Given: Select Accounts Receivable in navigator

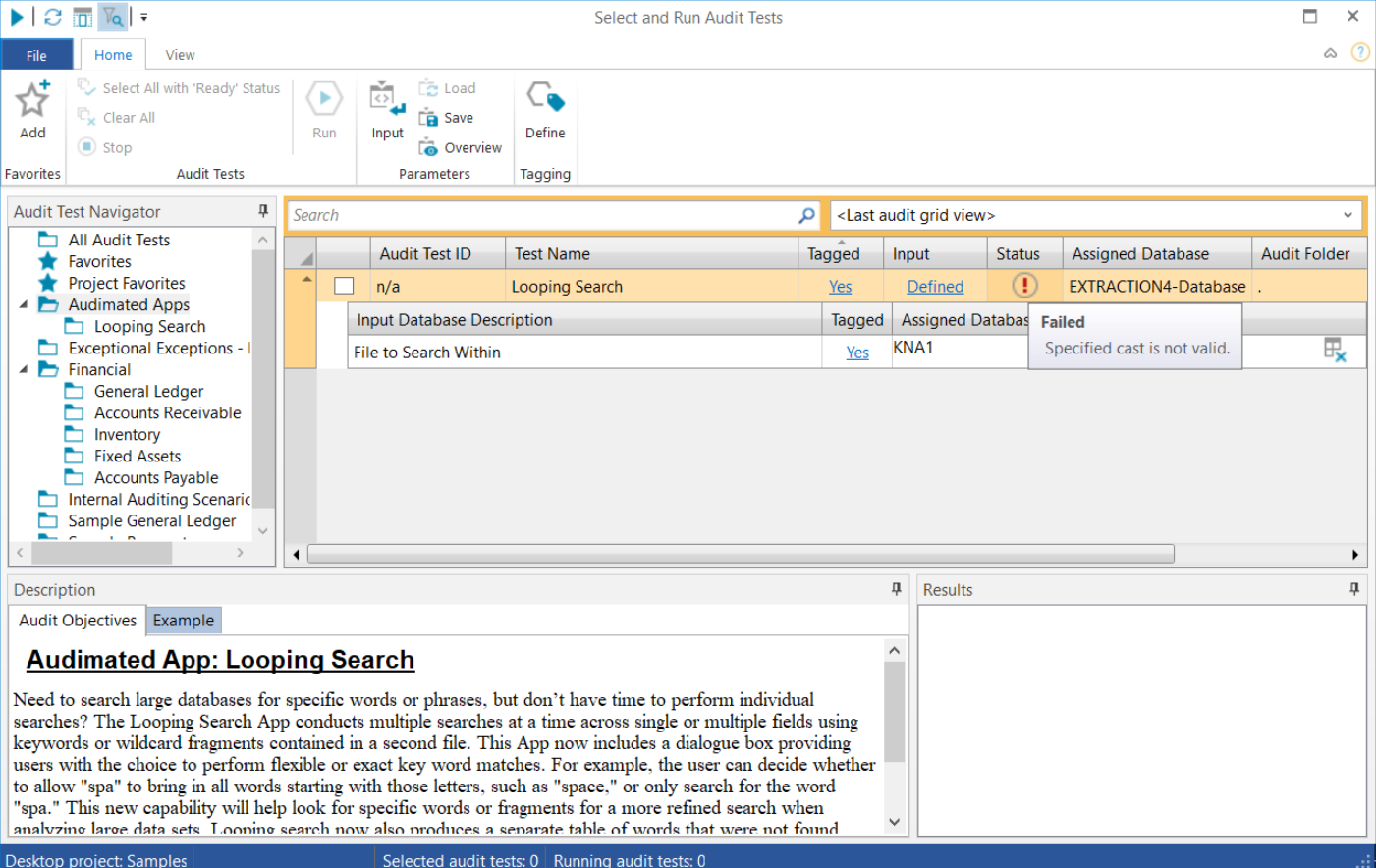Looking at the screenshot, I should tap(167, 413).
